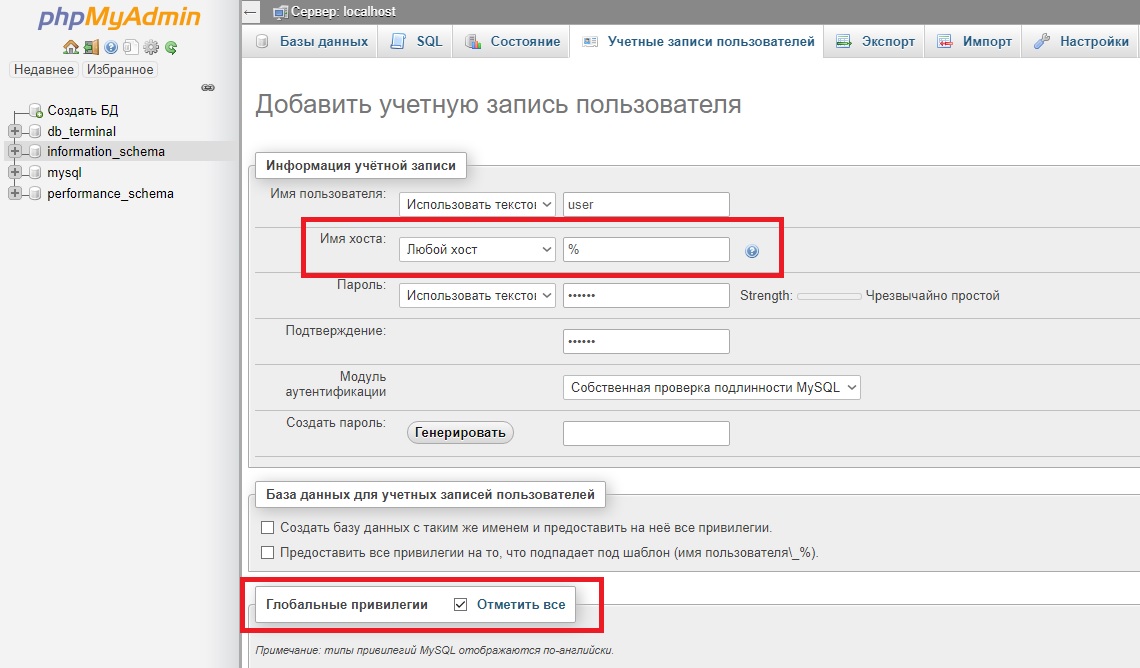Click the phpMyAdmin home icon
Viewport: 1140px width, 668px height.
tap(71, 47)
